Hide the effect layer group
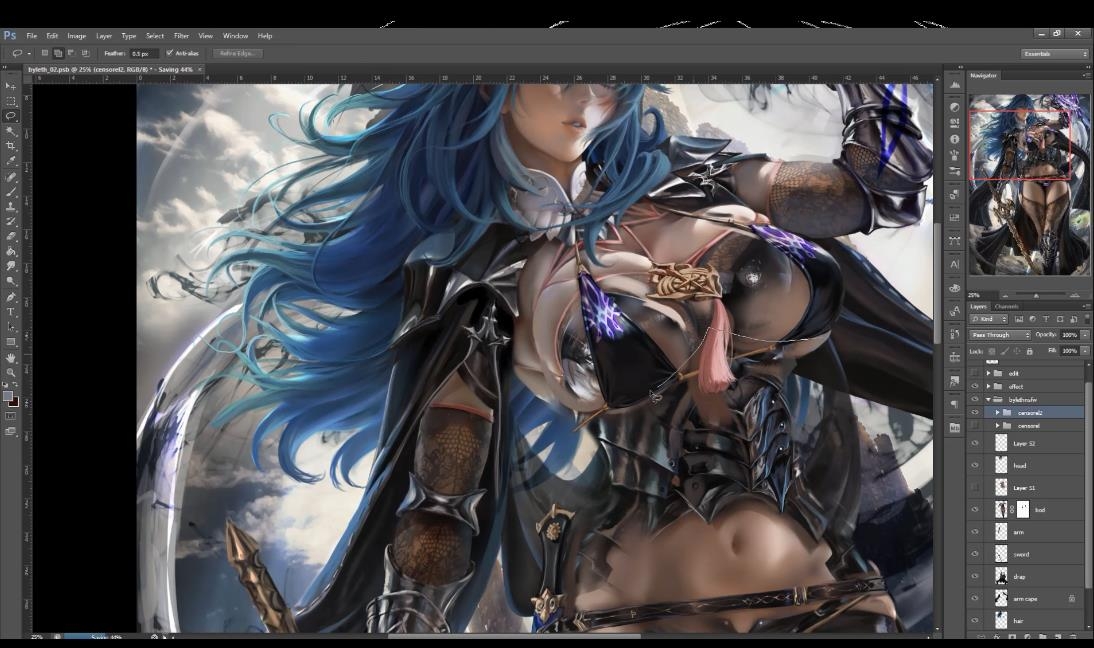 pyautogui.click(x=975, y=386)
